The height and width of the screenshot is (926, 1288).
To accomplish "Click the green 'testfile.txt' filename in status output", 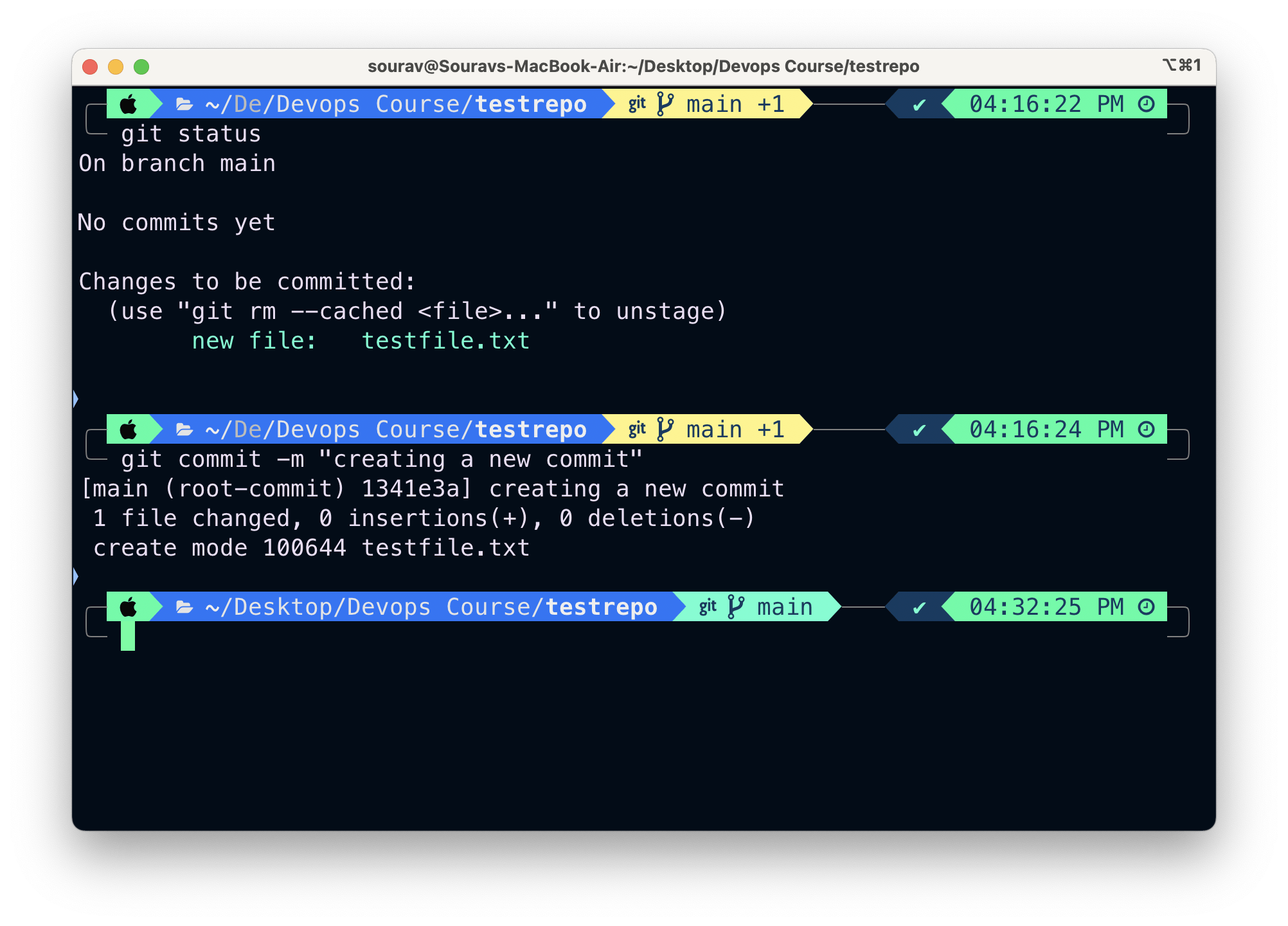I will point(446,341).
